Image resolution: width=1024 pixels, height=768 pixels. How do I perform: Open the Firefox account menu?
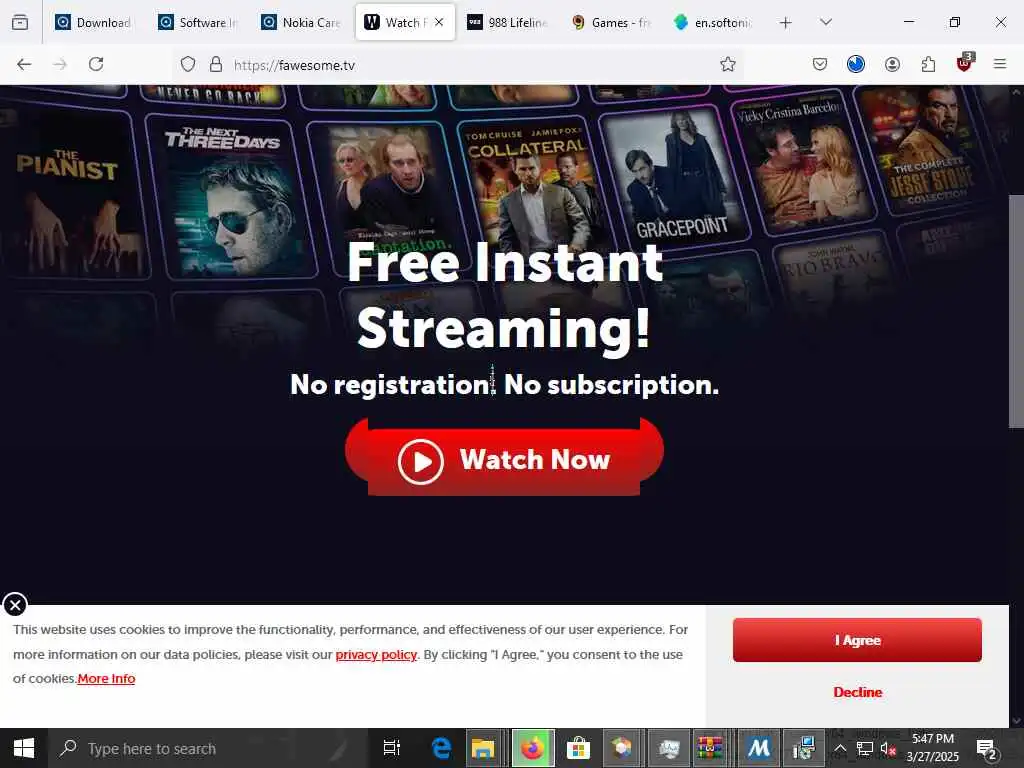[x=892, y=64]
